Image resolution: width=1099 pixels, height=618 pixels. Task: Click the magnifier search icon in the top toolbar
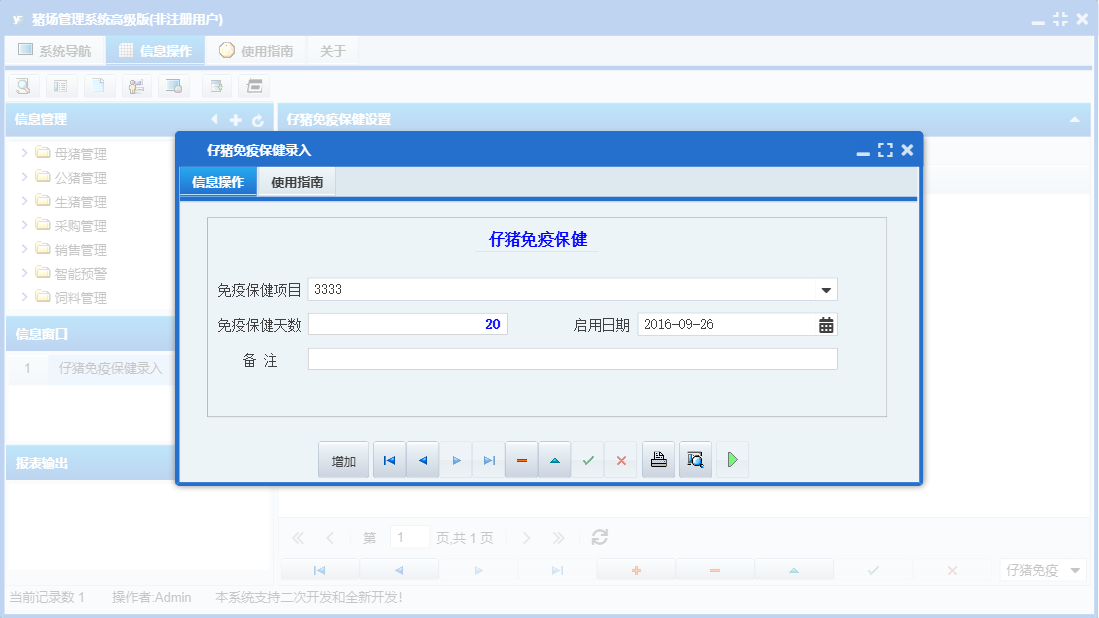click(22, 86)
